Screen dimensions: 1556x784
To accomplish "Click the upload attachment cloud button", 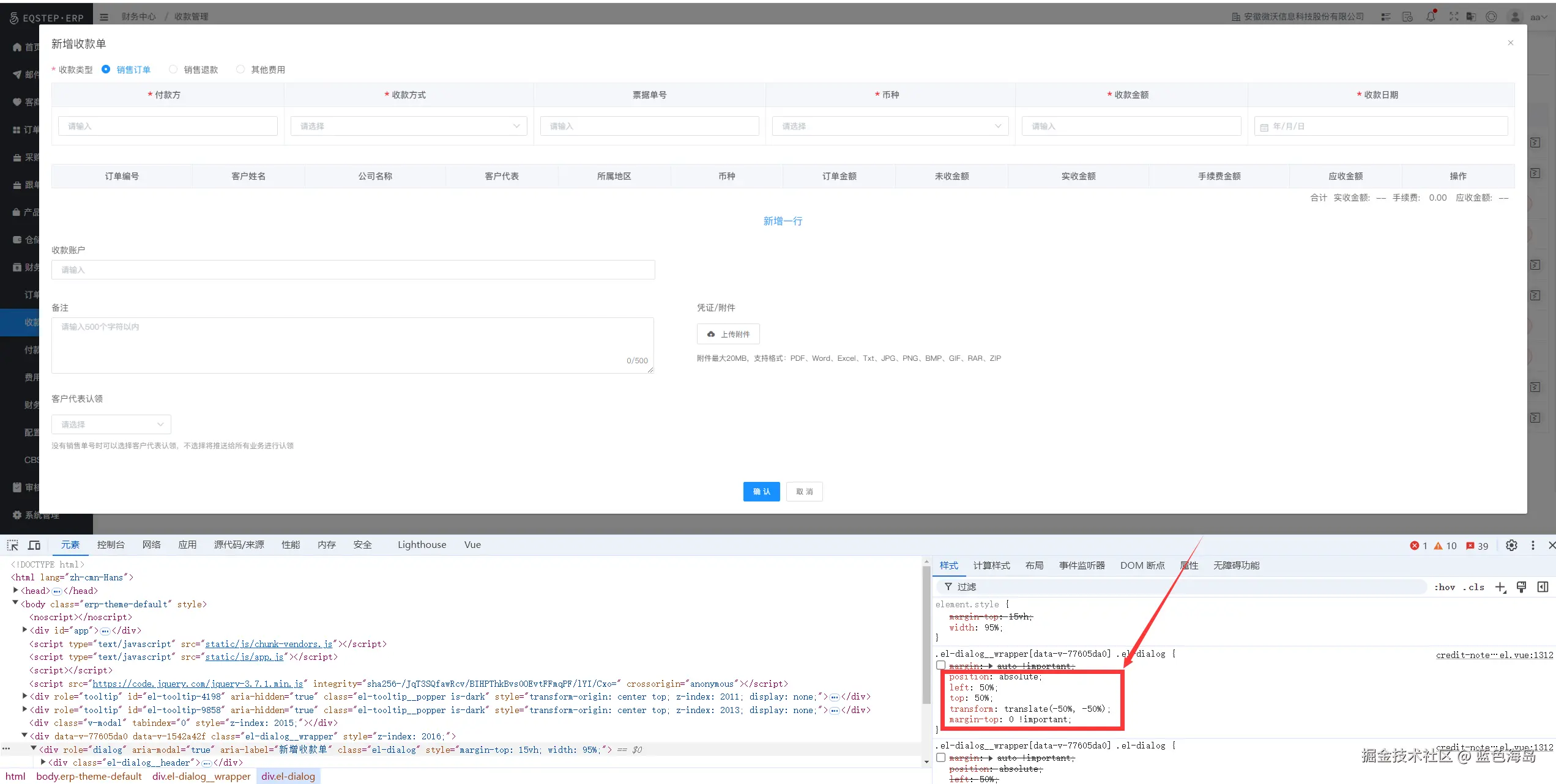I will (x=728, y=334).
